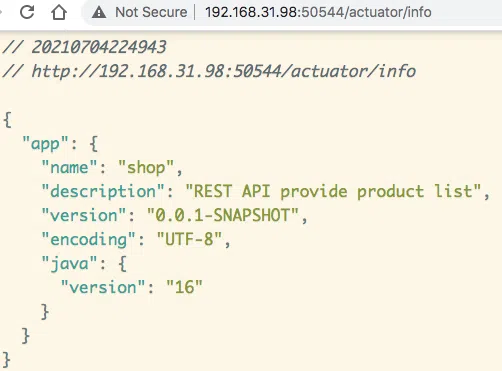502x371 pixels.
Task: Select the "encoding" key
Action: (x=88, y=239)
